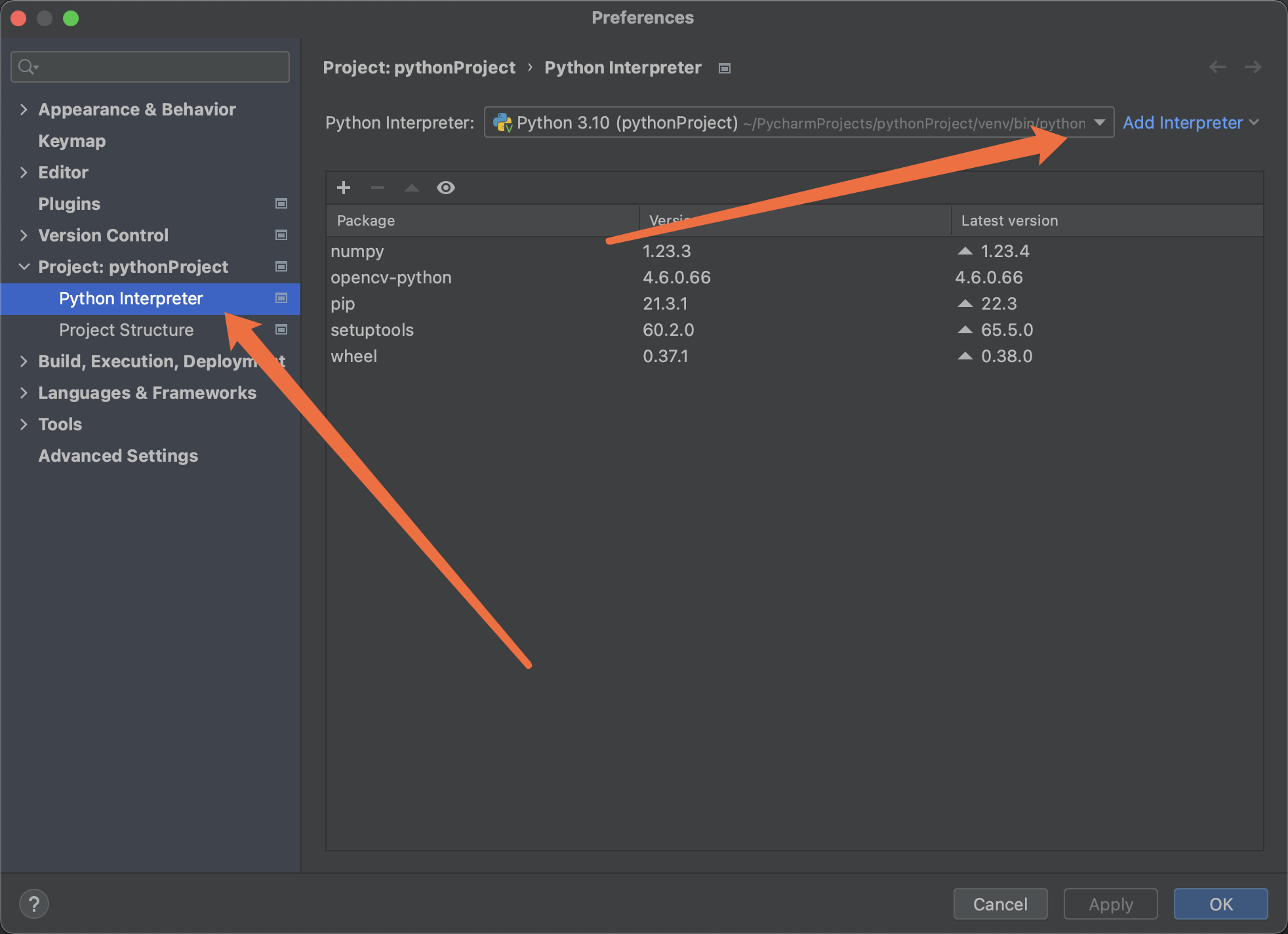Click the upgrade package triangle icon
The height and width of the screenshot is (934, 1288).
[412, 188]
